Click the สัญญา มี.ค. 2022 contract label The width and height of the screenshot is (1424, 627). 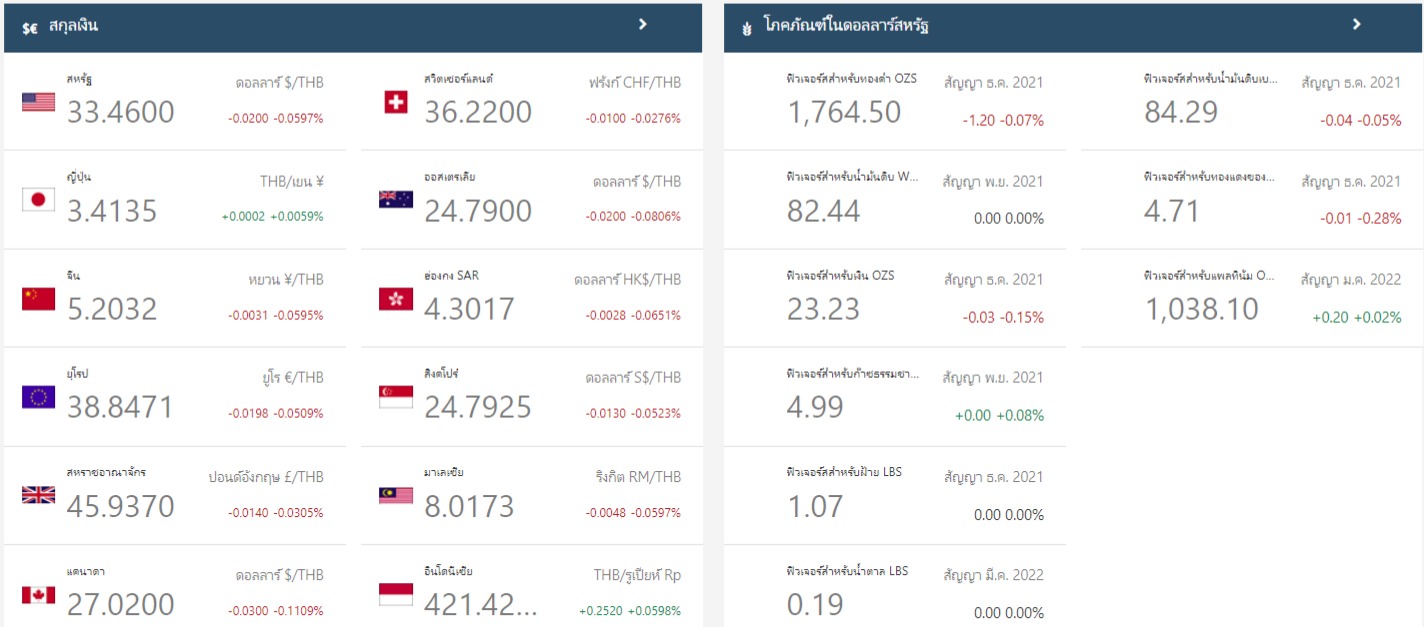(x=994, y=575)
